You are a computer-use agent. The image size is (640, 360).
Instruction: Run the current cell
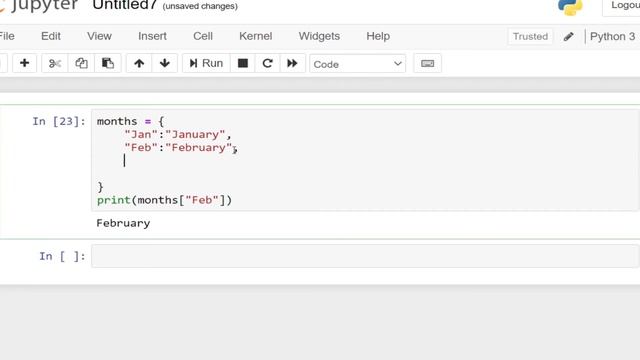[x=206, y=63]
